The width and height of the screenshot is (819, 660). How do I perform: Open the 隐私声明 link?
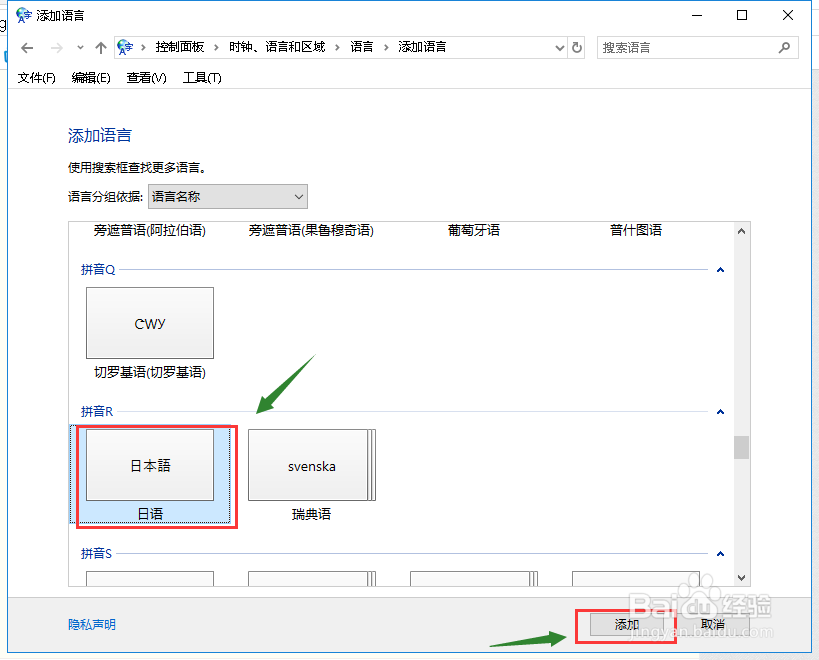pos(91,623)
